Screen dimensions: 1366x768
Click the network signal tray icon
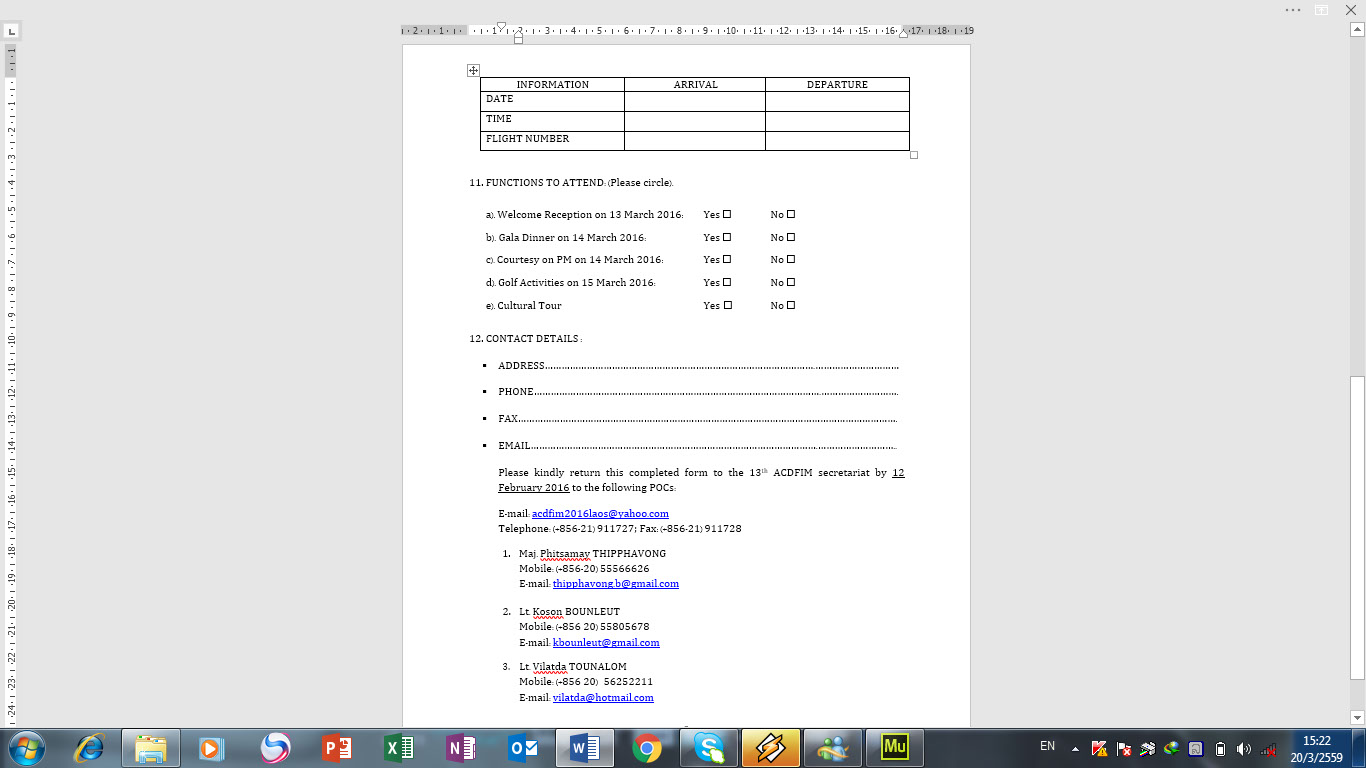1268,748
